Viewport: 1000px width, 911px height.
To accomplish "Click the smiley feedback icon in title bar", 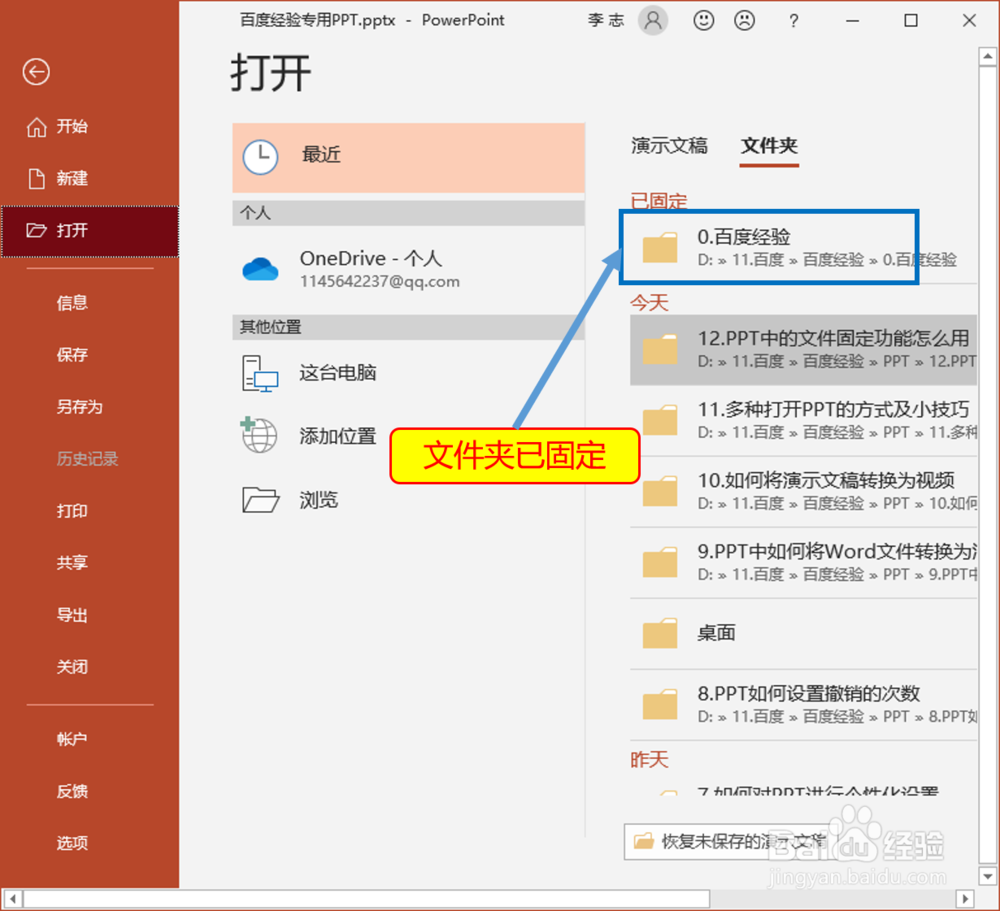I will [x=703, y=20].
